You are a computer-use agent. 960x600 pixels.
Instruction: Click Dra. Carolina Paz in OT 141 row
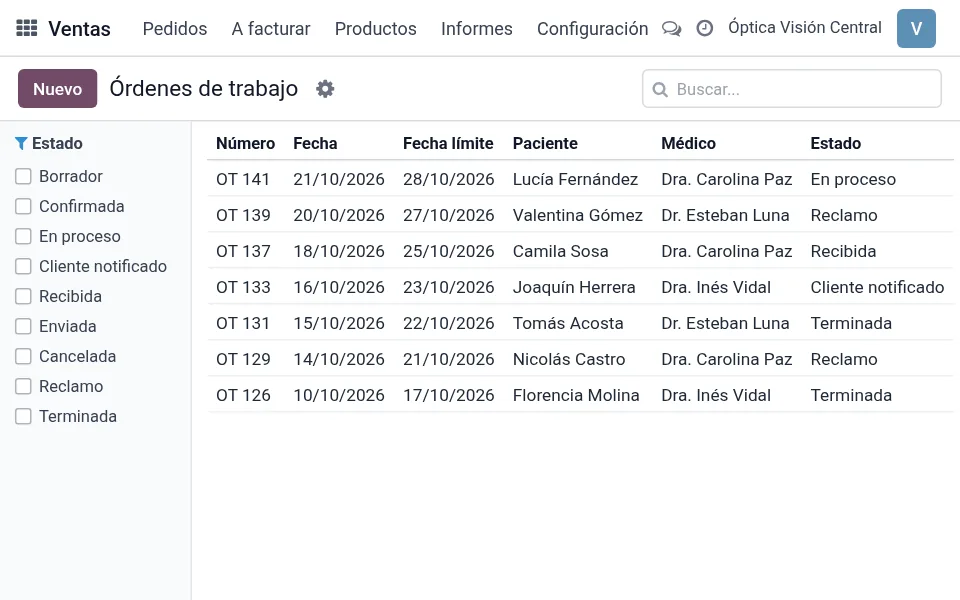[727, 179]
